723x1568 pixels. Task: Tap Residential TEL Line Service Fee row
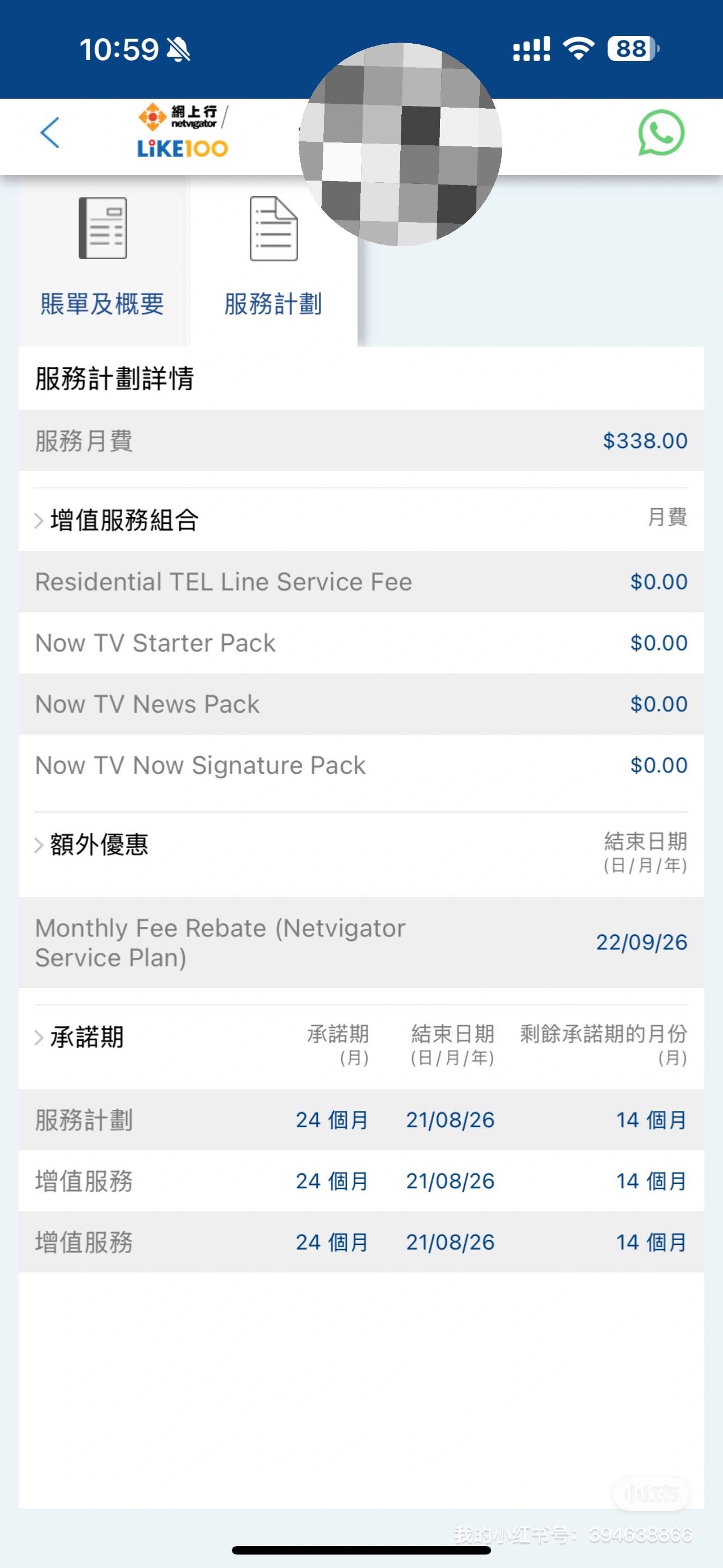pyautogui.click(x=361, y=582)
